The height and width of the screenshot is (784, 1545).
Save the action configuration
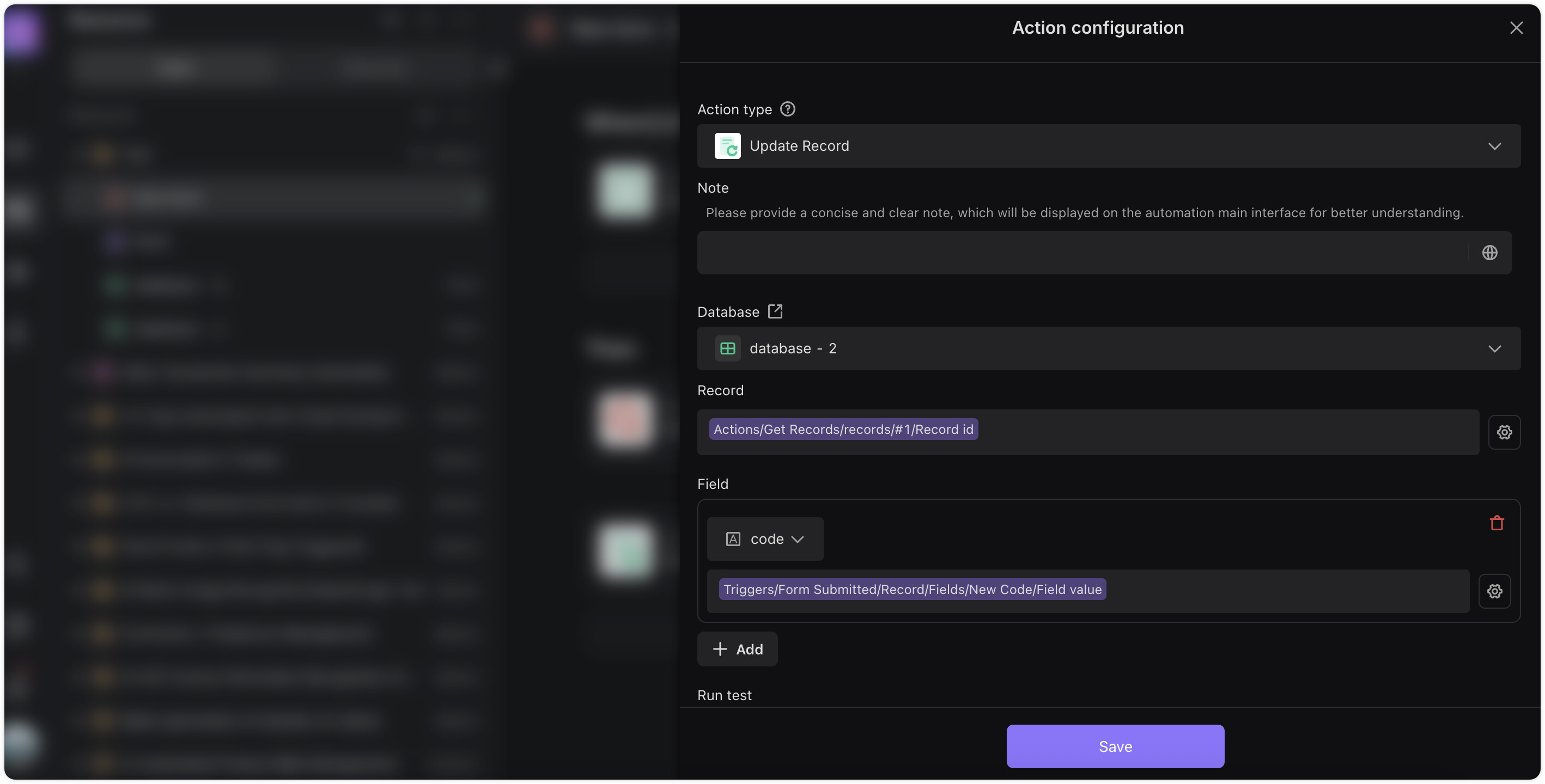pos(1115,746)
